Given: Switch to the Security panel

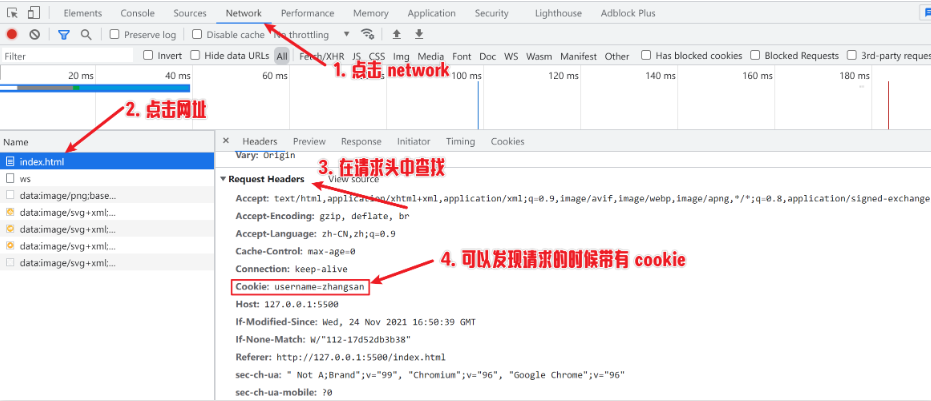Looking at the screenshot, I should pyautogui.click(x=492, y=13).
